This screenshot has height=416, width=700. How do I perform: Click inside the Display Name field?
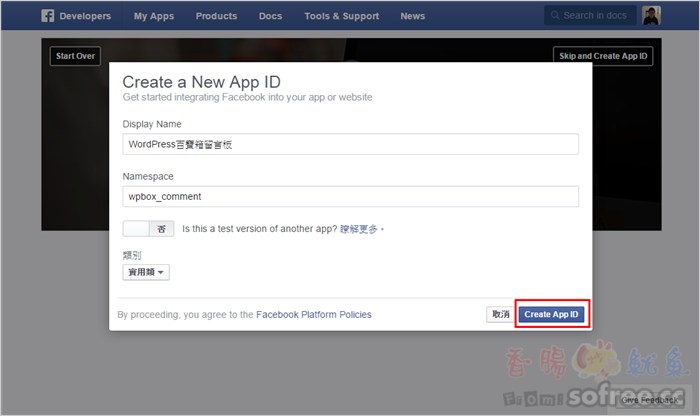click(350, 144)
